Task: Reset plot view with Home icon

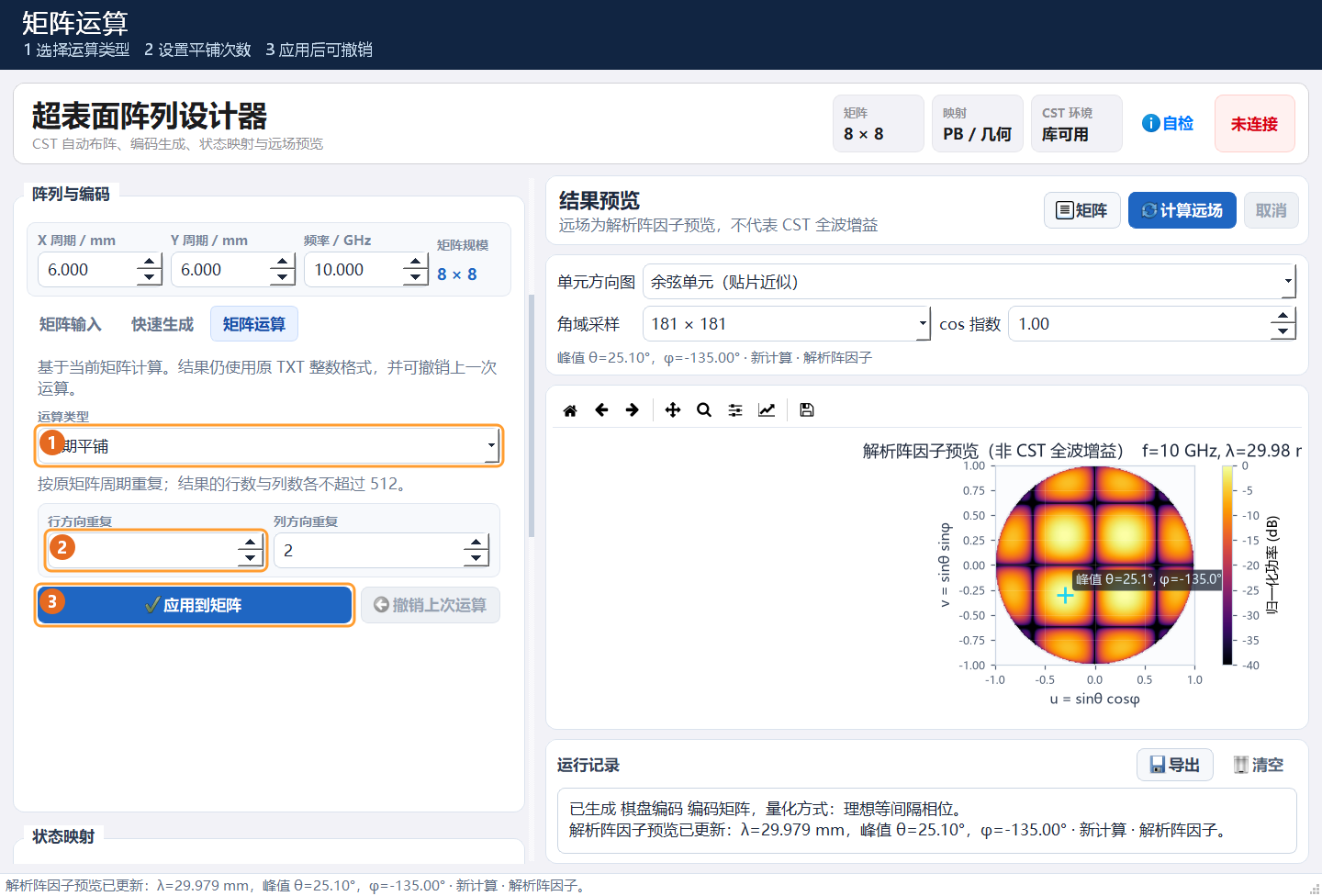Action: (x=570, y=410)
